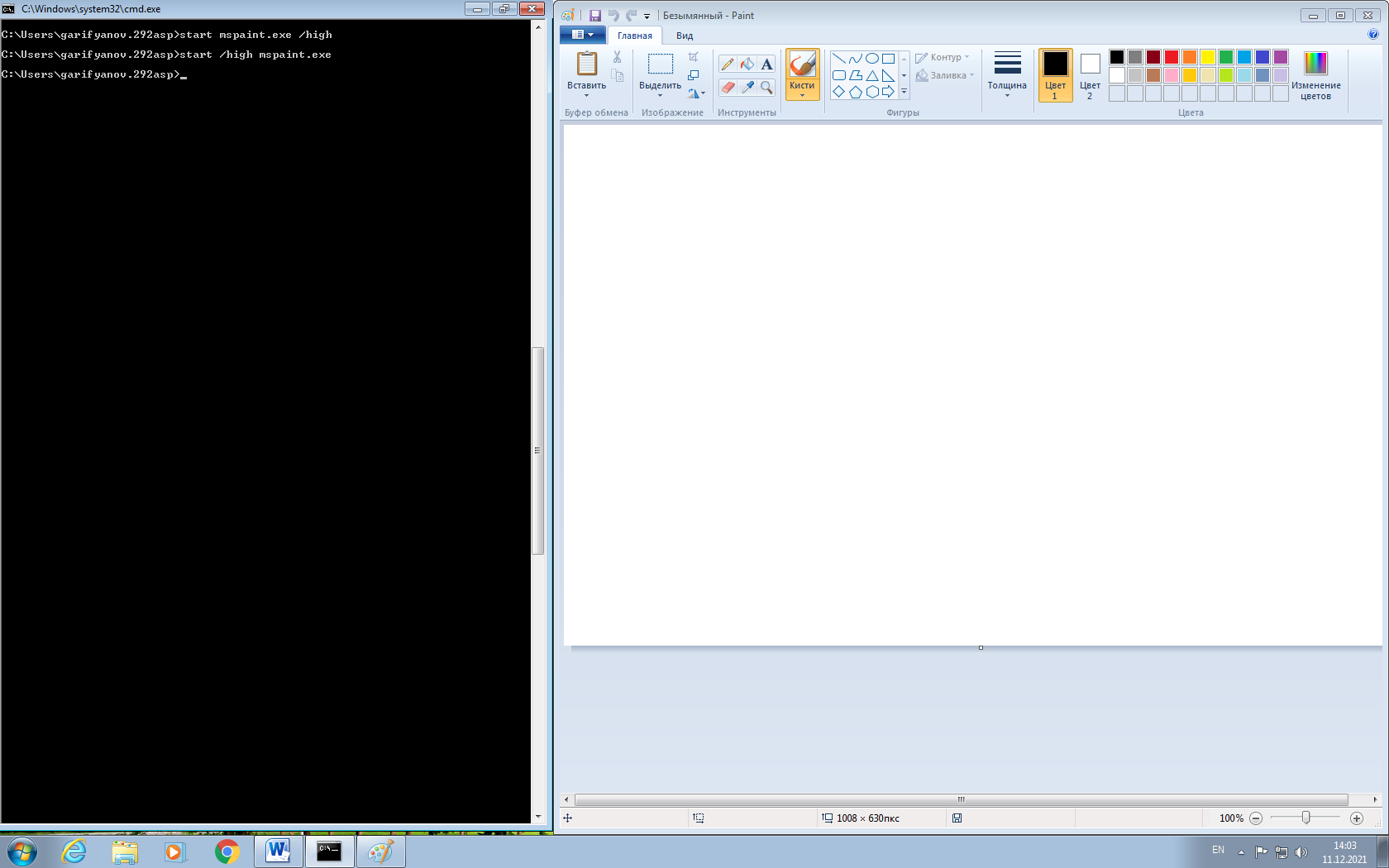Click the Copy icon in clipboard group
1389x868 pixels.
617,75
